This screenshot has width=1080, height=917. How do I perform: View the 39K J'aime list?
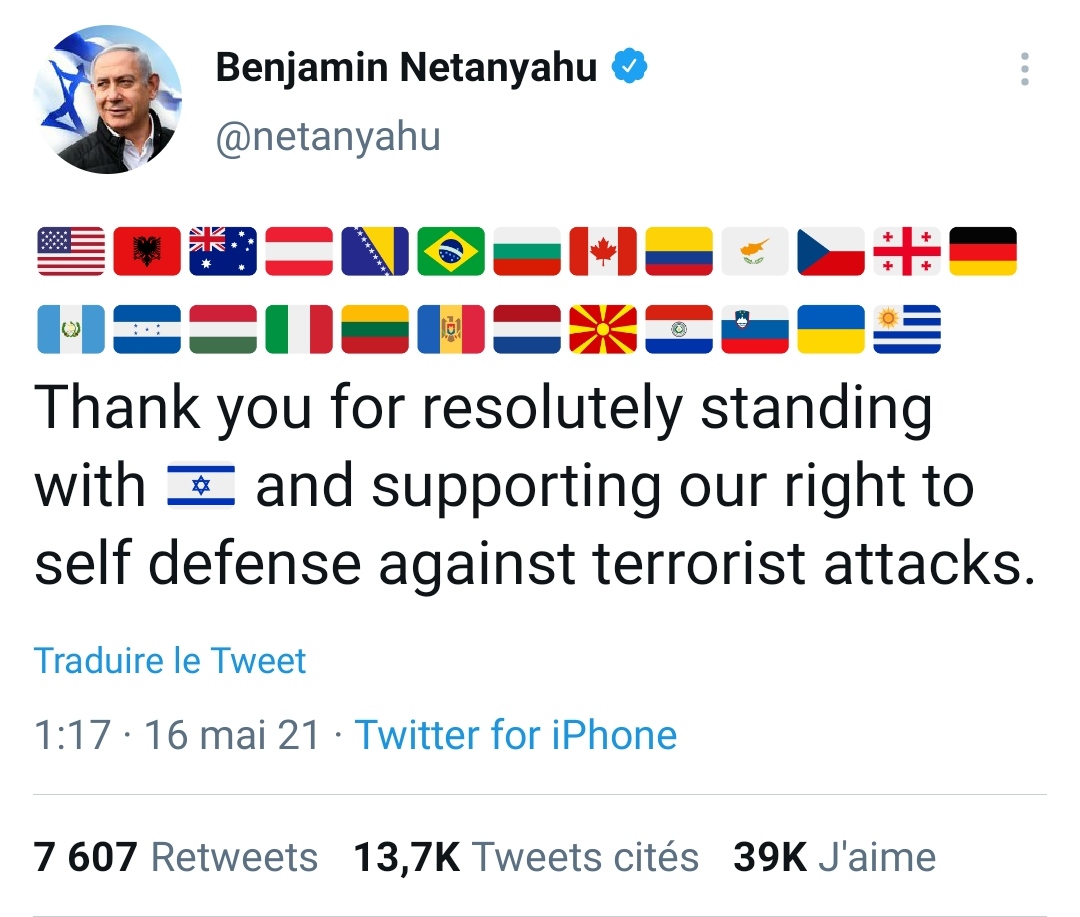tap(834, 857)
